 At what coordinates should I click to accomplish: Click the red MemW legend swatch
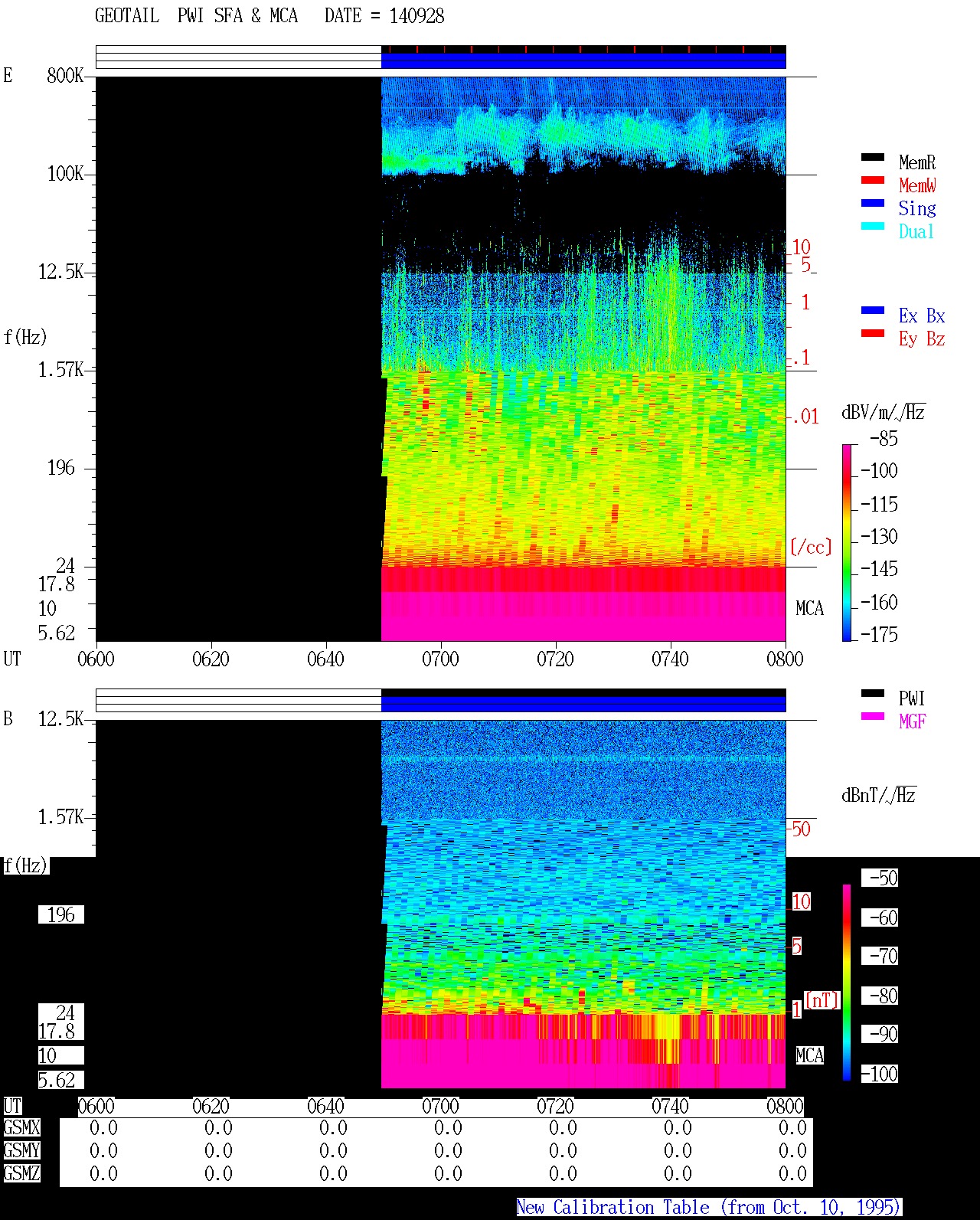pos(873,180)
